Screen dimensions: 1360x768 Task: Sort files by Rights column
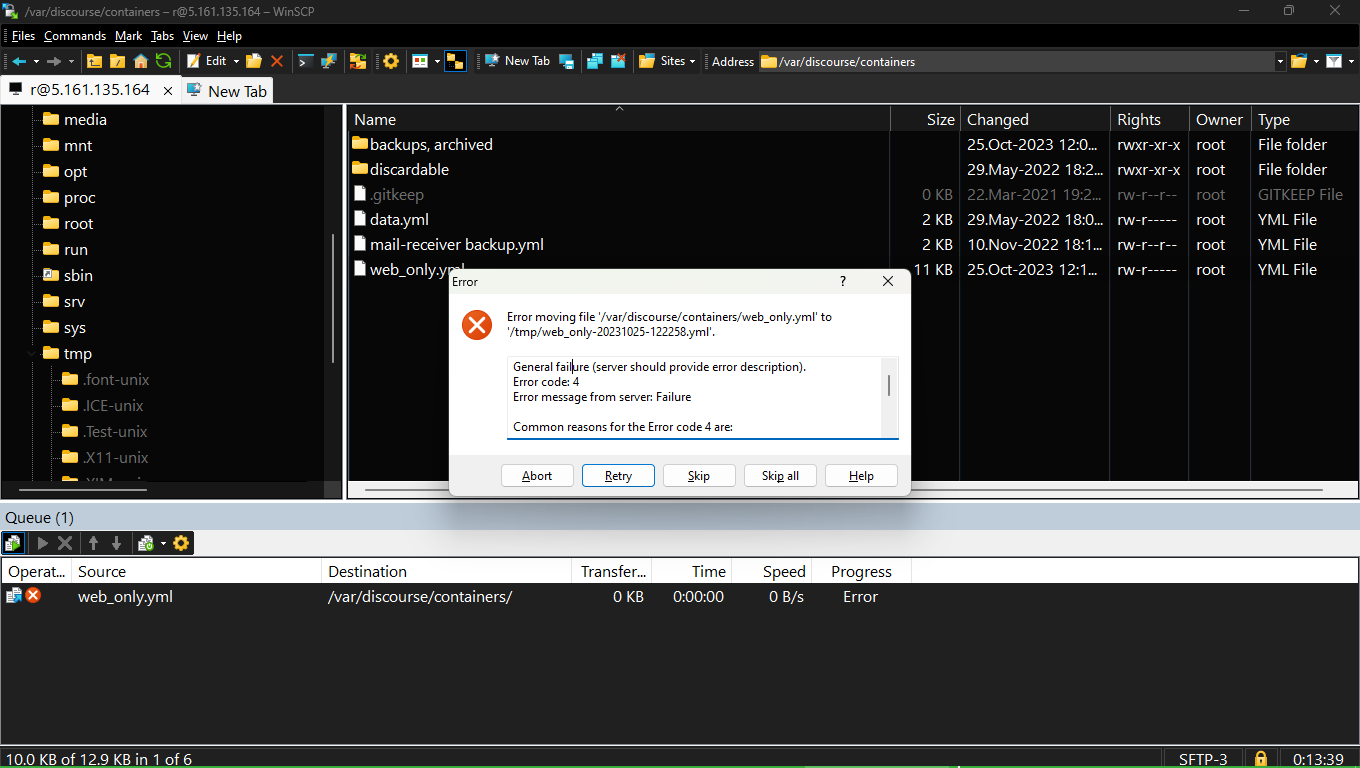tap(1150, 120)
